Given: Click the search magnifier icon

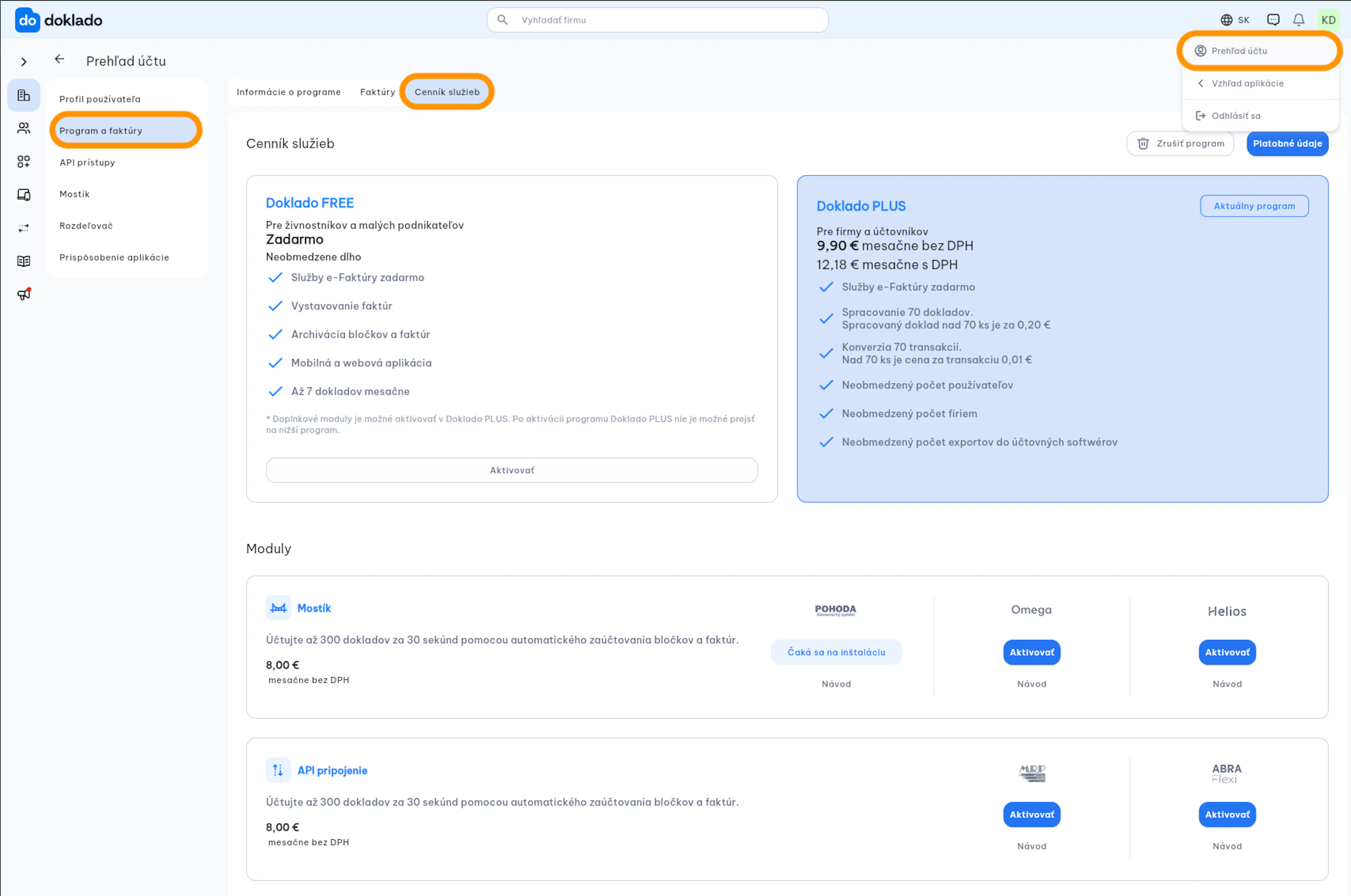Looking at the screenshot, I should coord(502,20).
